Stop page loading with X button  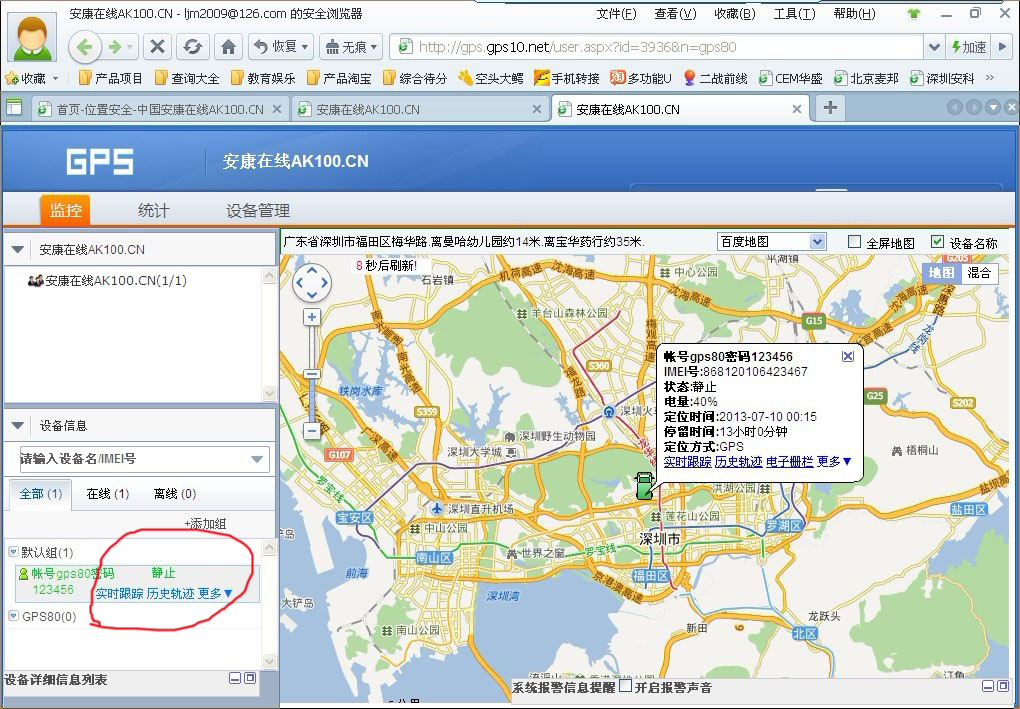click(x=157, y=47)
